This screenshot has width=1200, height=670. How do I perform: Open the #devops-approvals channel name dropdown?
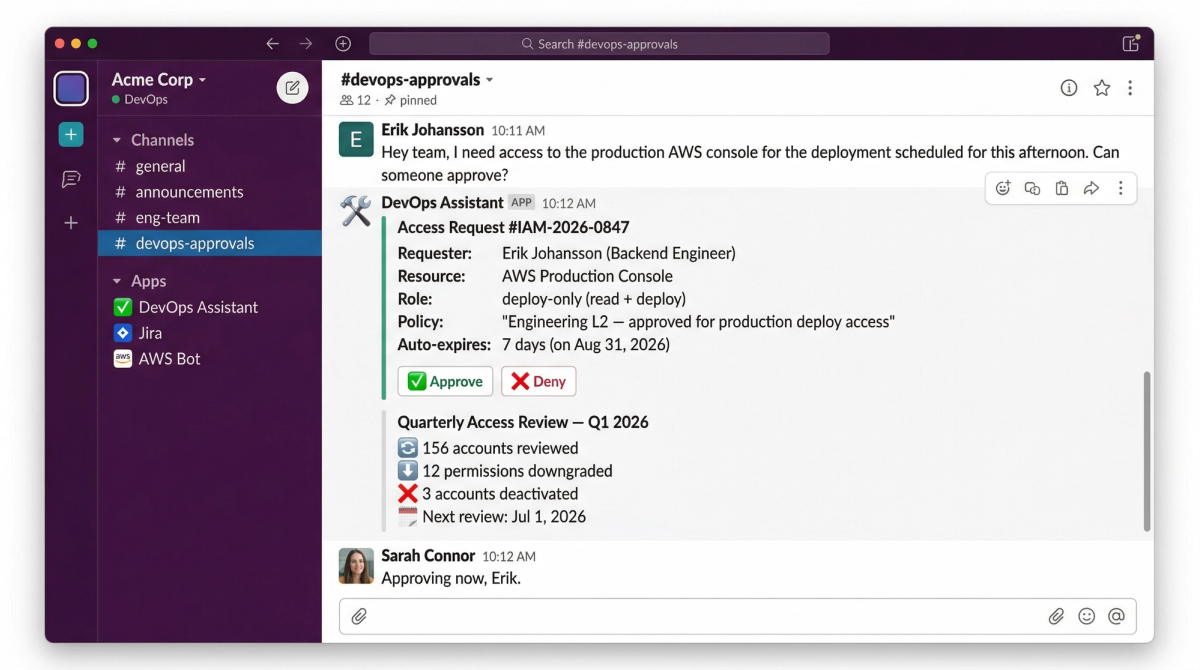(417, 79)
